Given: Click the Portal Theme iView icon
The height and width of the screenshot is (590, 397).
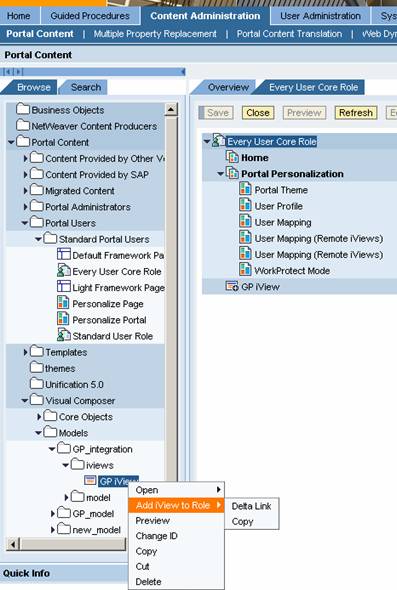Looking at the screenshot, I should click(245, 189).
